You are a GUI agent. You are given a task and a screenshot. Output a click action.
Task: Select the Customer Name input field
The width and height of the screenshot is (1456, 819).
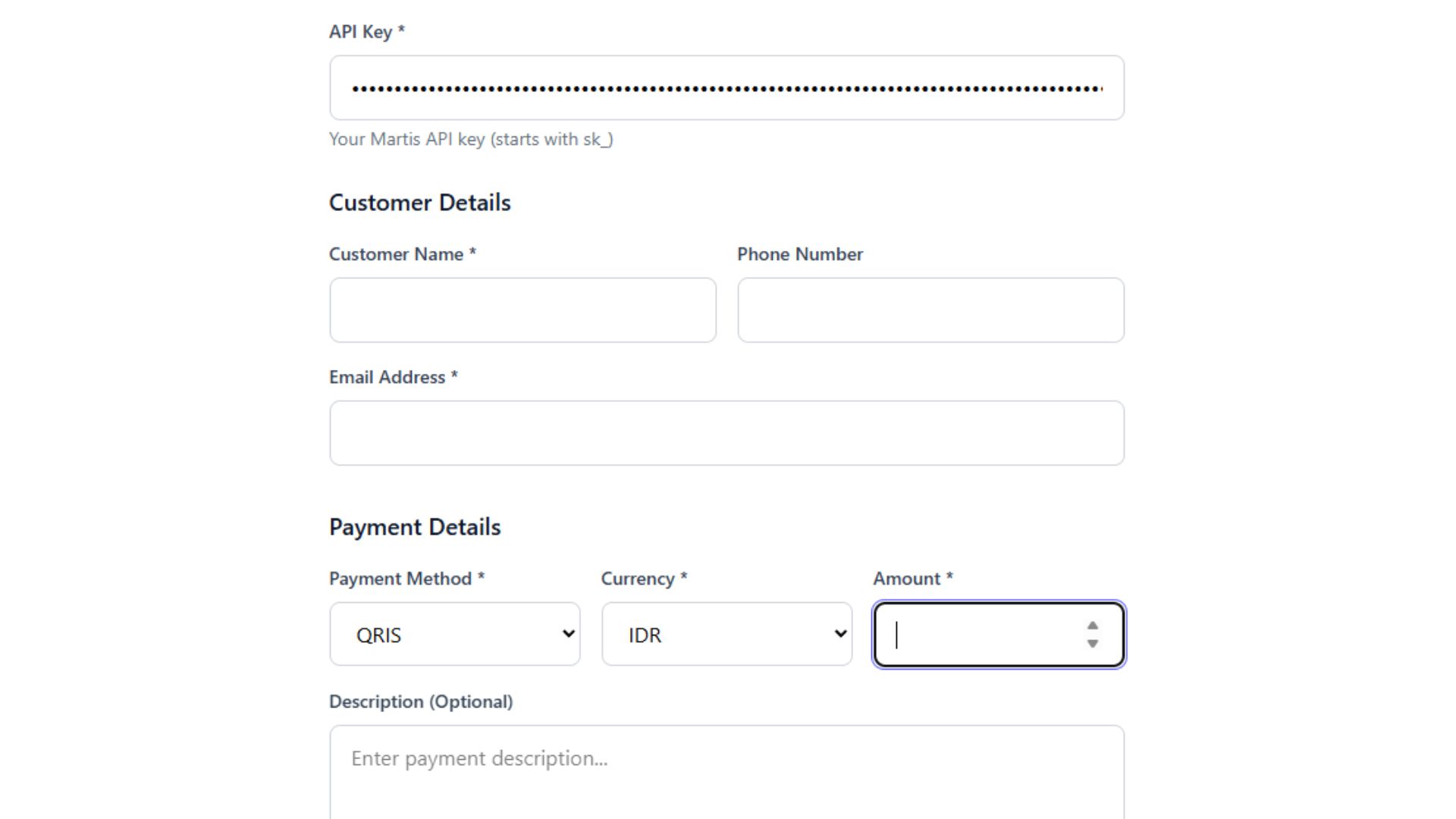tap(522, 309)
